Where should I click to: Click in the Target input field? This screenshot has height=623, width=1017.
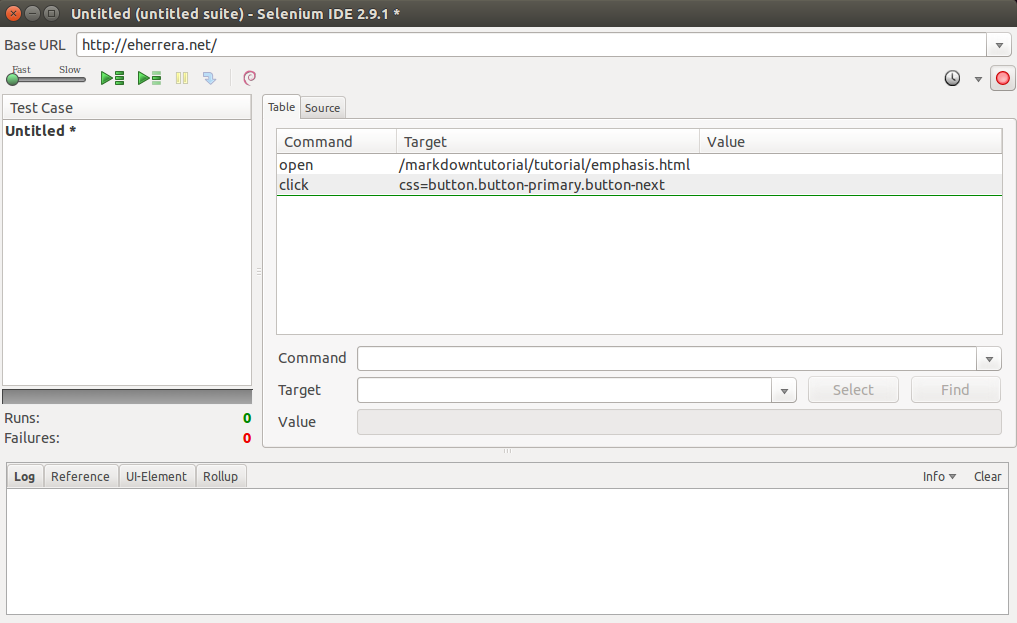[564, 390]
